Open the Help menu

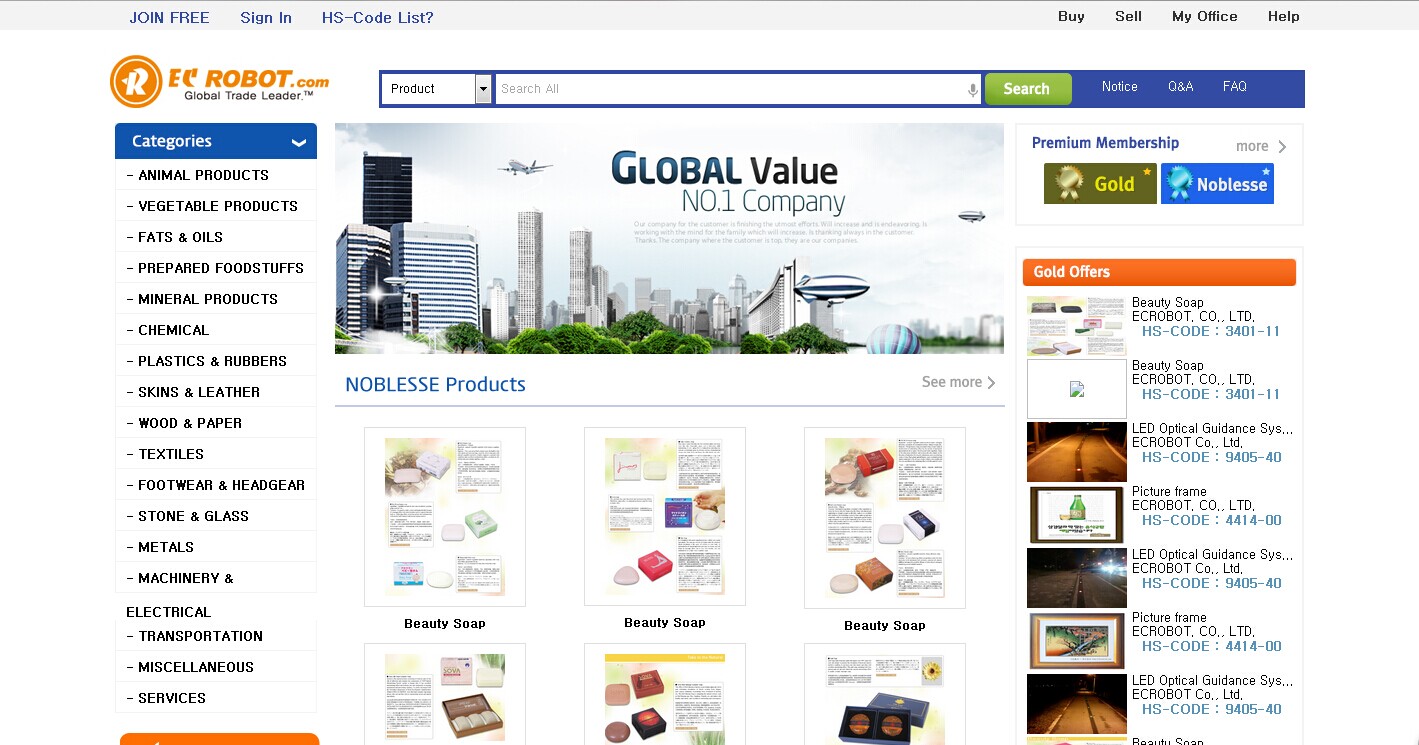click(1284, 16)
